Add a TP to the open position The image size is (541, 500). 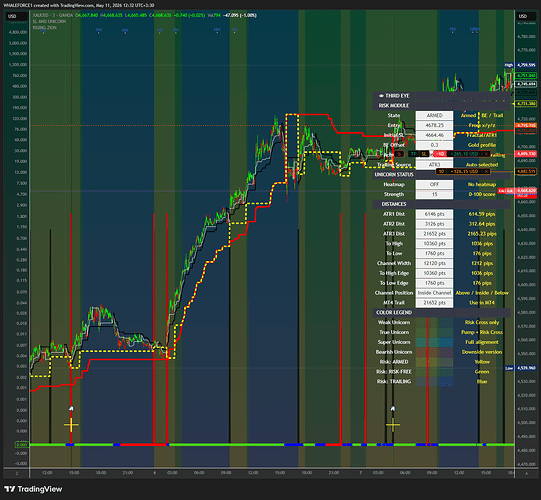[413, 154]
